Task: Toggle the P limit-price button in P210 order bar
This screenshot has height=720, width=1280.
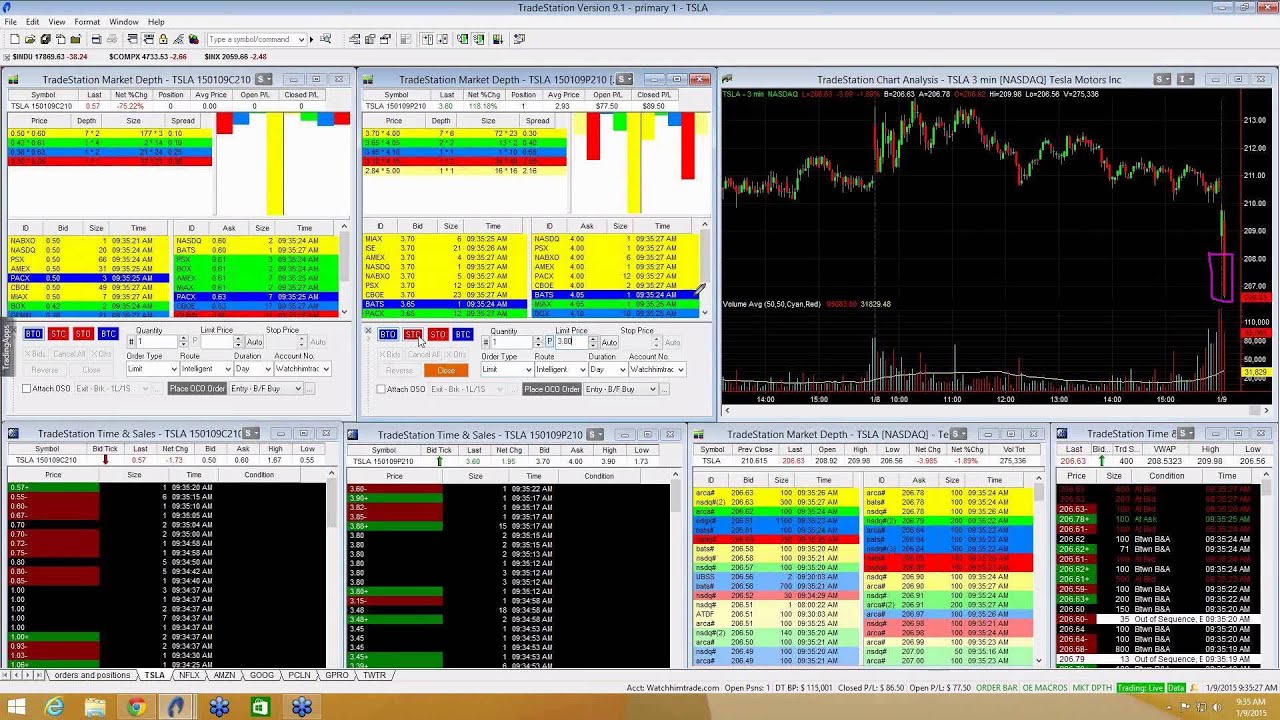Action: 549,342
